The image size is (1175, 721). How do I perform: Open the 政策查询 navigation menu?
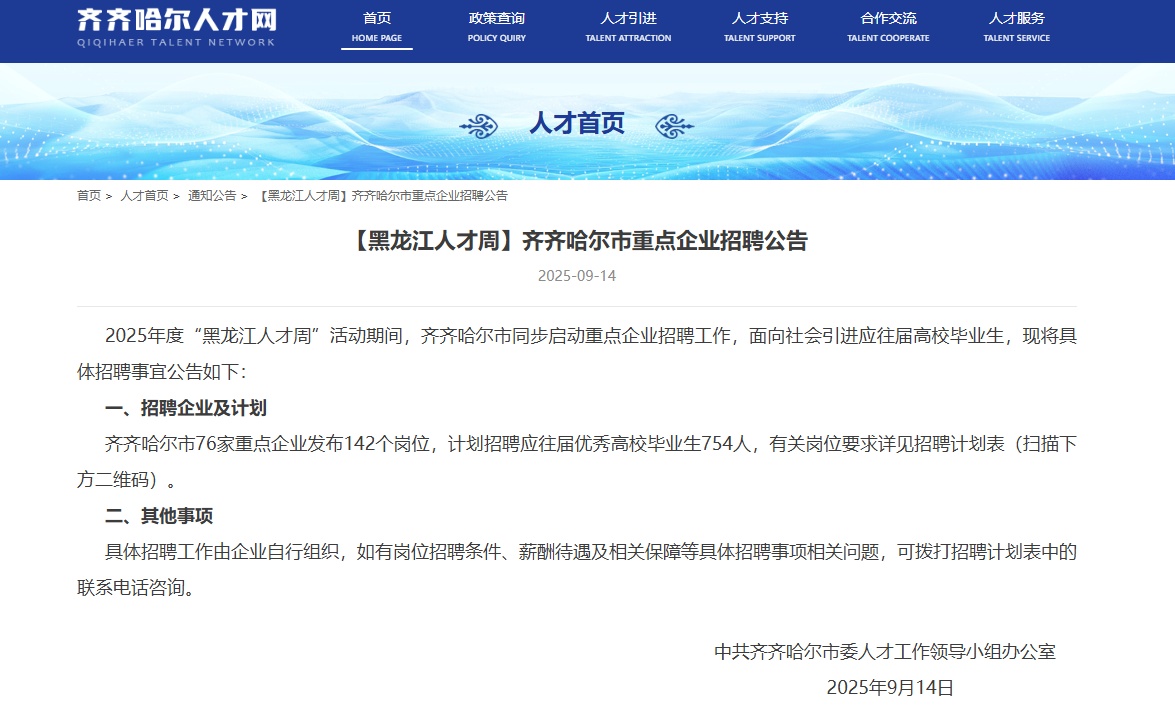coord(496,27)
